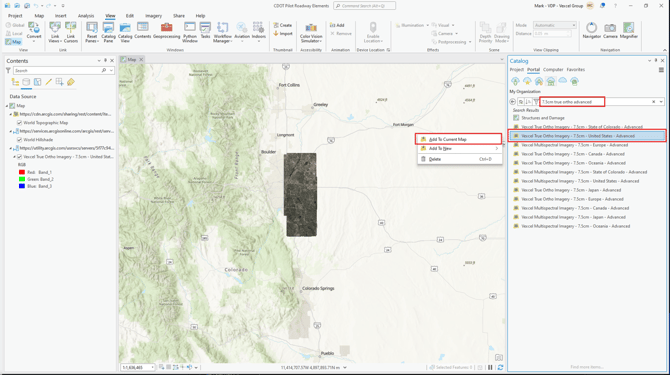The image size is (670, 375).
Task: Toggle World Hillshade layer visibility
Action: (19, 140)
